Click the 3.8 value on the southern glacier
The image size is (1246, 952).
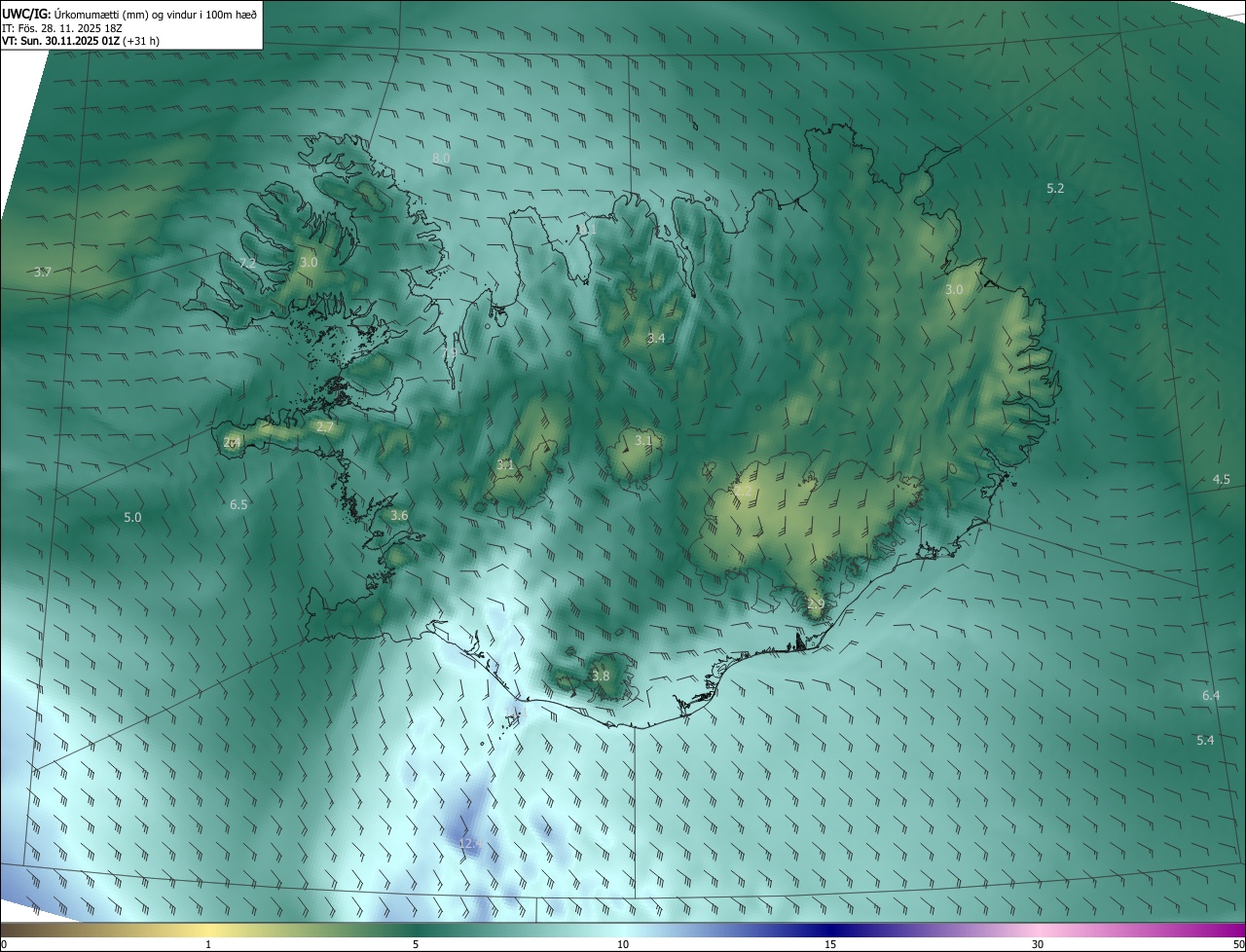click(x=601, y=676)
